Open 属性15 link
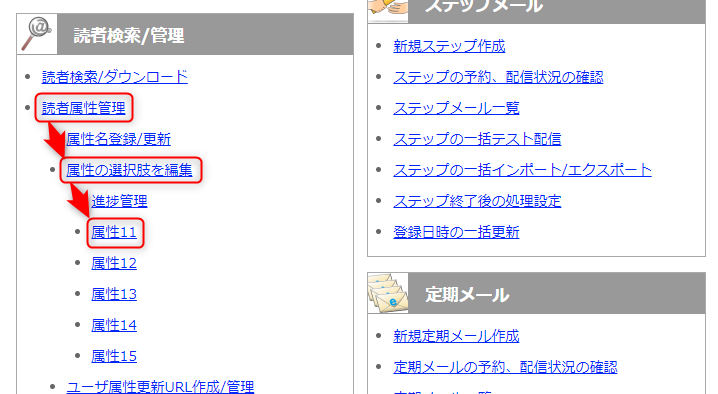 point(114,356)
